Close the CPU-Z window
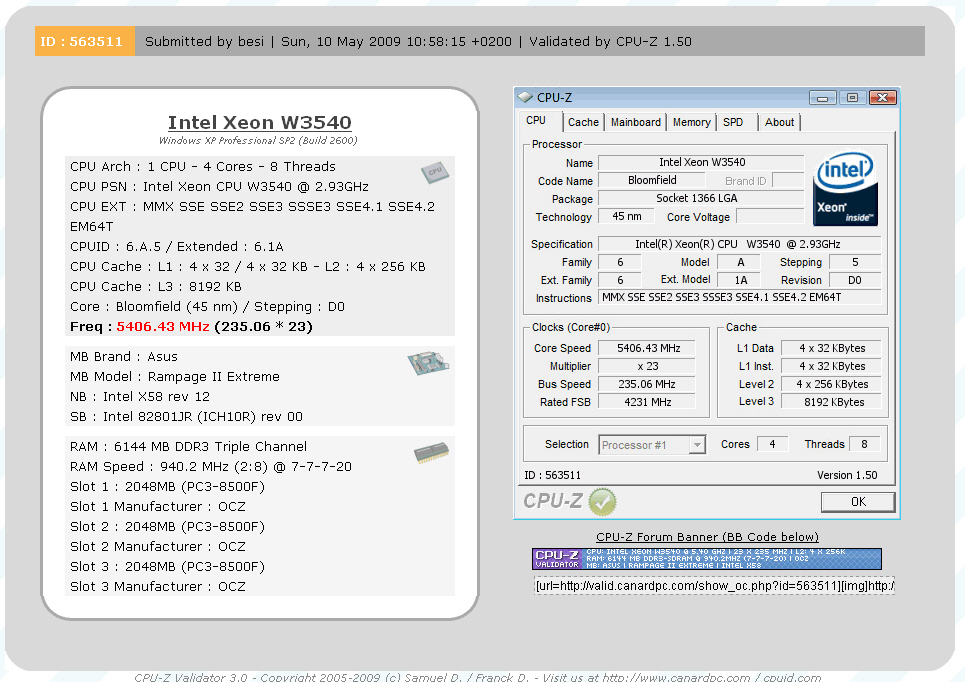 [882, 98]
